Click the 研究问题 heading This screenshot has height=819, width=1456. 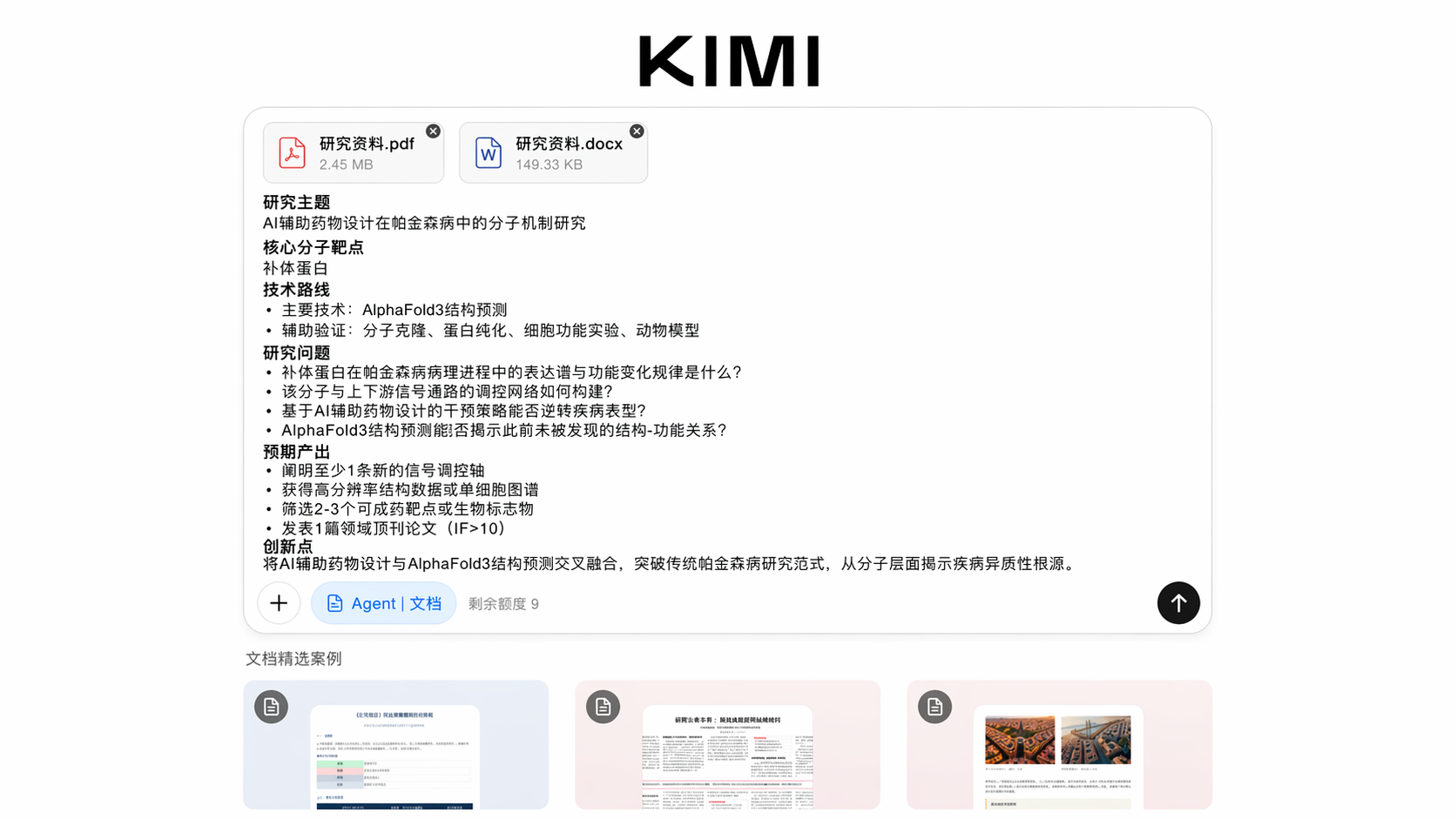tap(297, 352)
